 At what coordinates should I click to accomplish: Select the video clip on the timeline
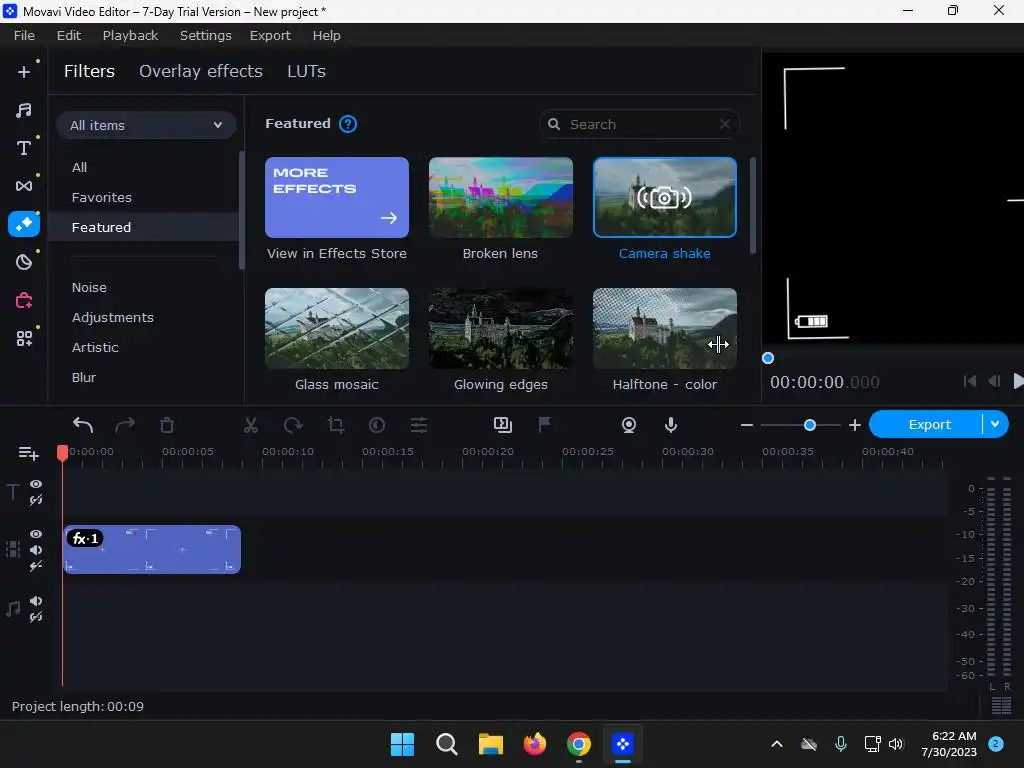pyautogui.click(x=152, y=550)
